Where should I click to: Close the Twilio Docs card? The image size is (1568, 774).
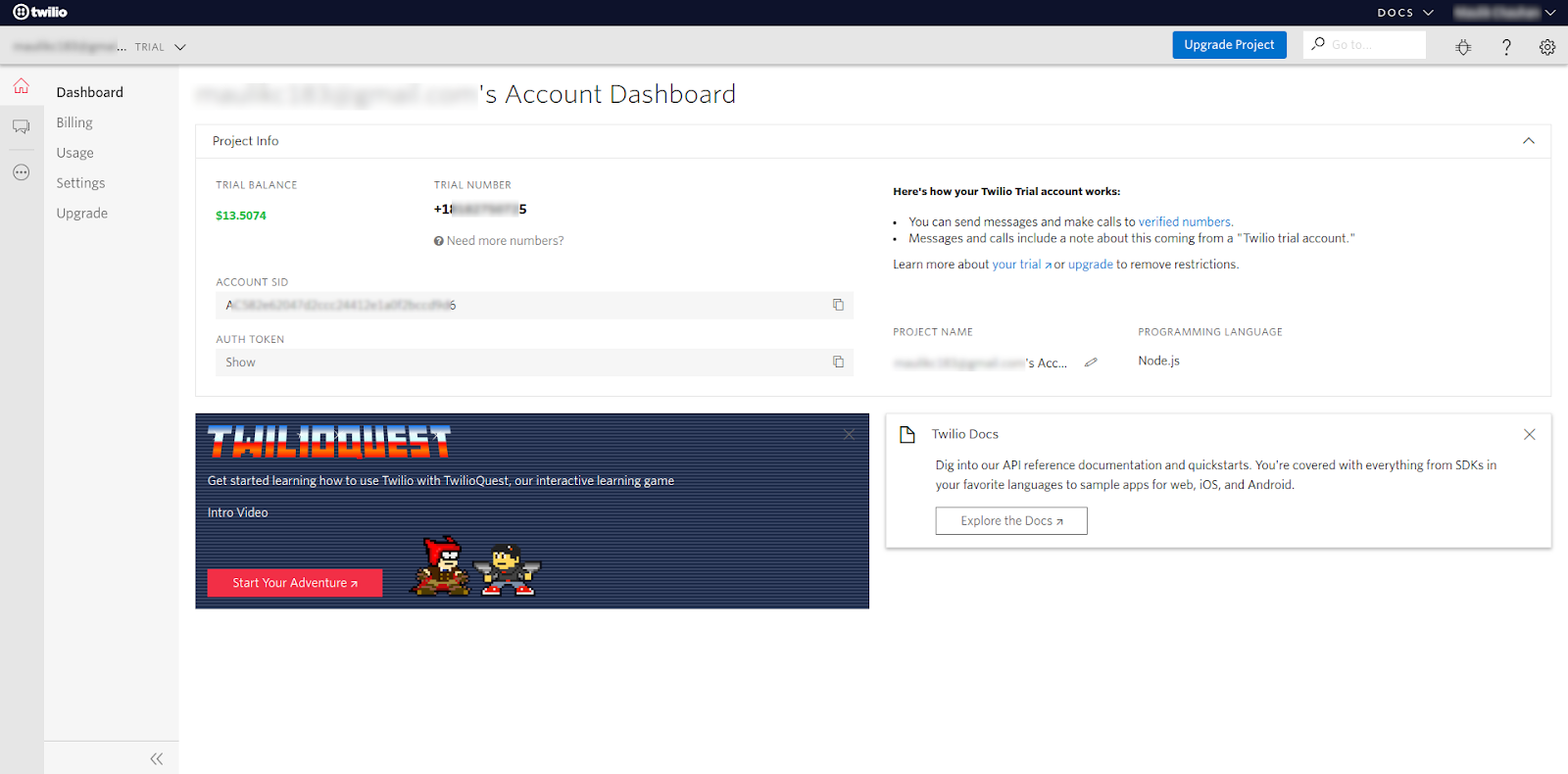1529,434
